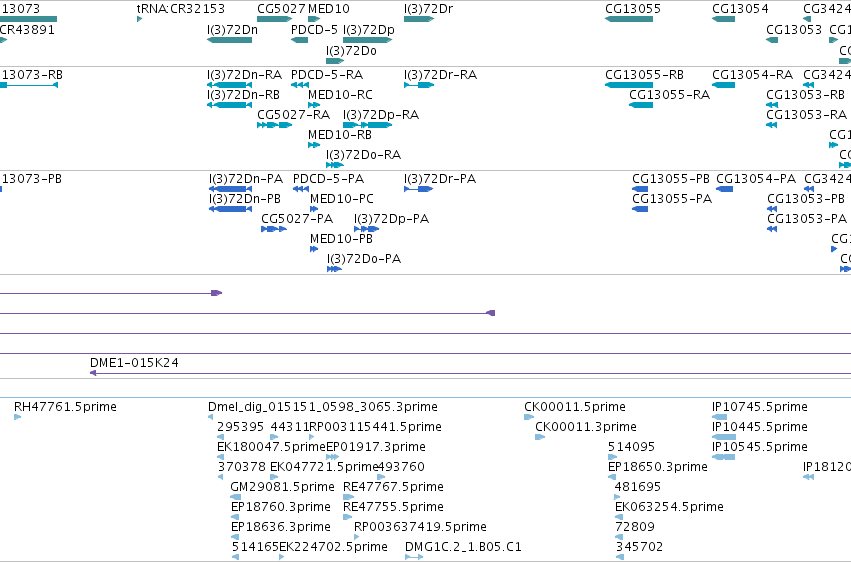Click protein CG13055-PB

[671, 179]
